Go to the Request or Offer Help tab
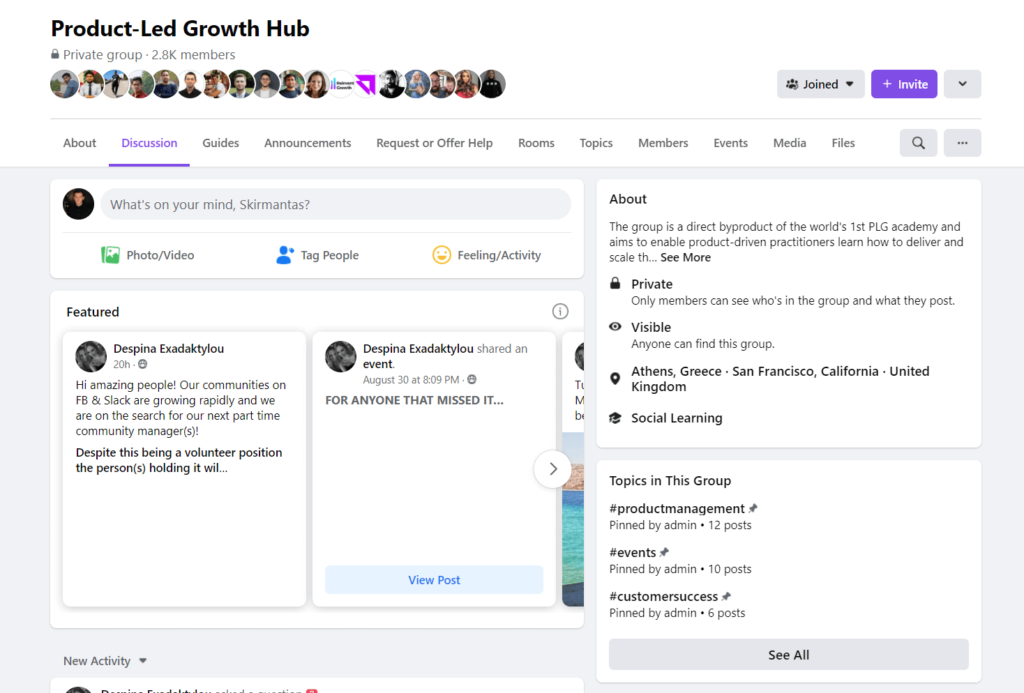The height and width of the screenshot is (693, 1024). [x=434, y=143]
